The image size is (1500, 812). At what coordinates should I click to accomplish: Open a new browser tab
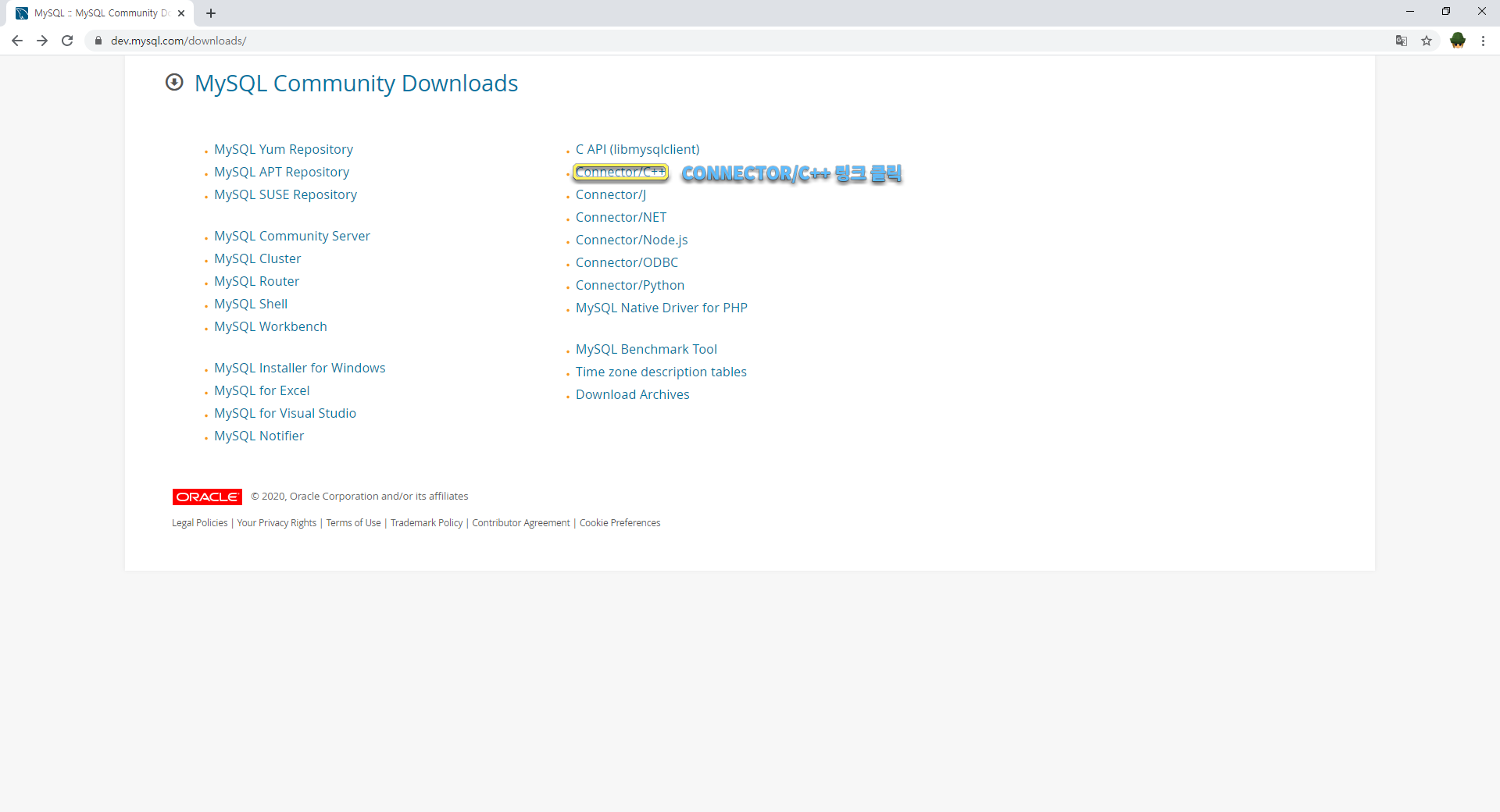211,13
